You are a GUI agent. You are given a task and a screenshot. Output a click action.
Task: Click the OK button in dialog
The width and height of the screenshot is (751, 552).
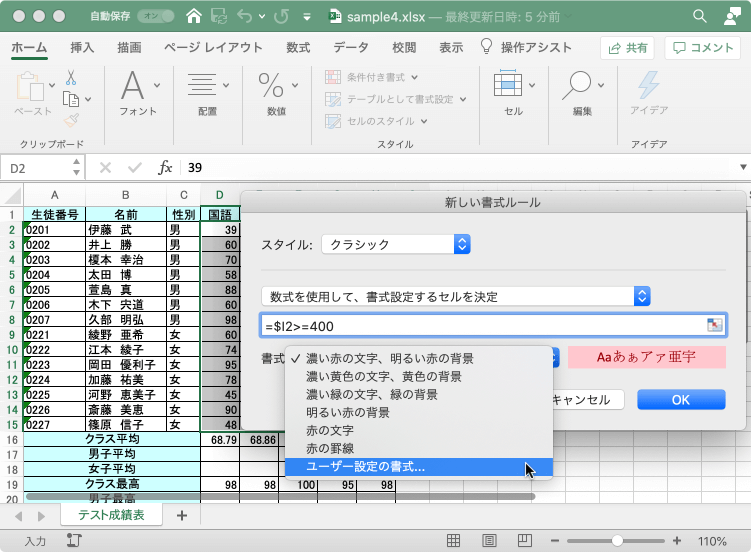click(x=681, y=399)
